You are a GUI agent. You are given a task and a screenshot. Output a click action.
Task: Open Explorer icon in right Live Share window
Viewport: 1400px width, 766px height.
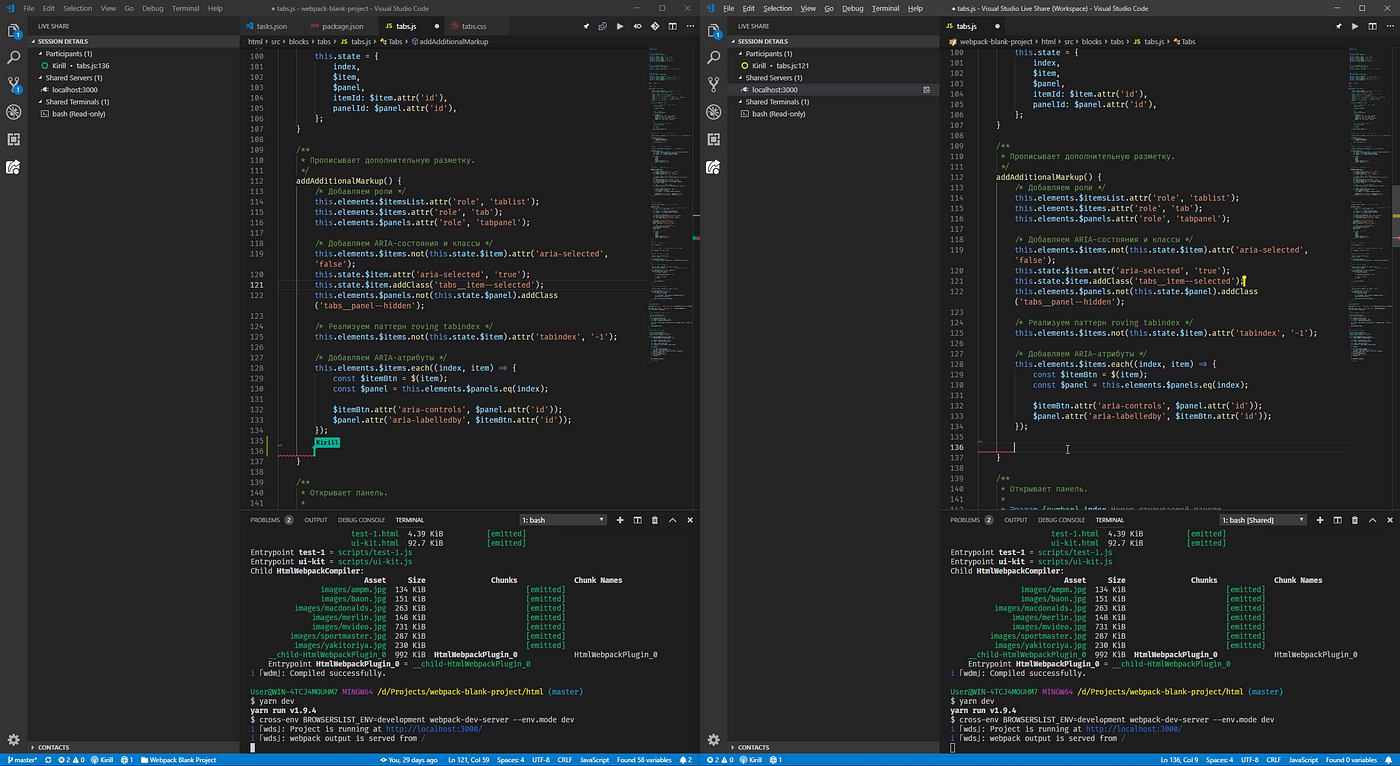point(713,31)
